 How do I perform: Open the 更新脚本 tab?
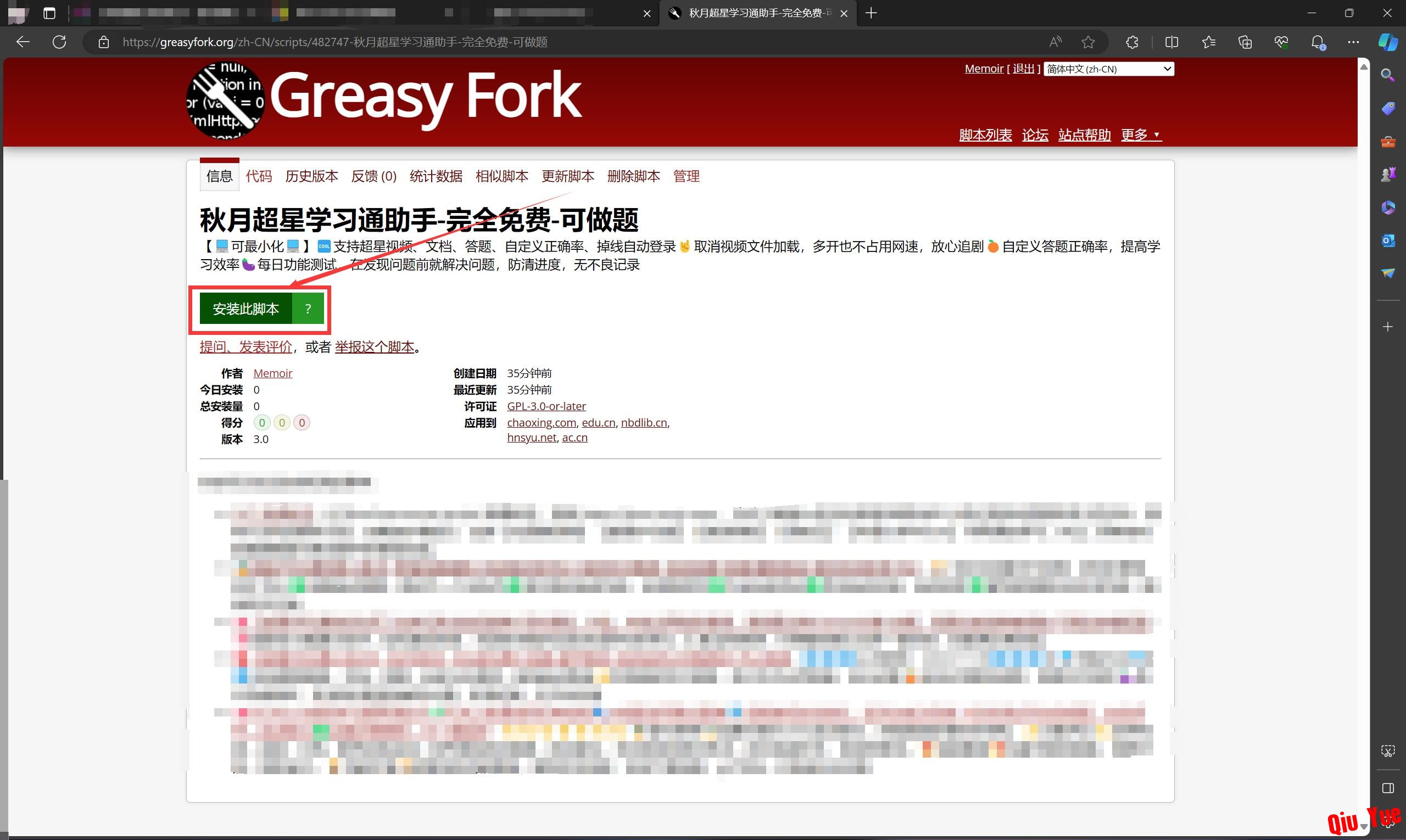[568, 176]
